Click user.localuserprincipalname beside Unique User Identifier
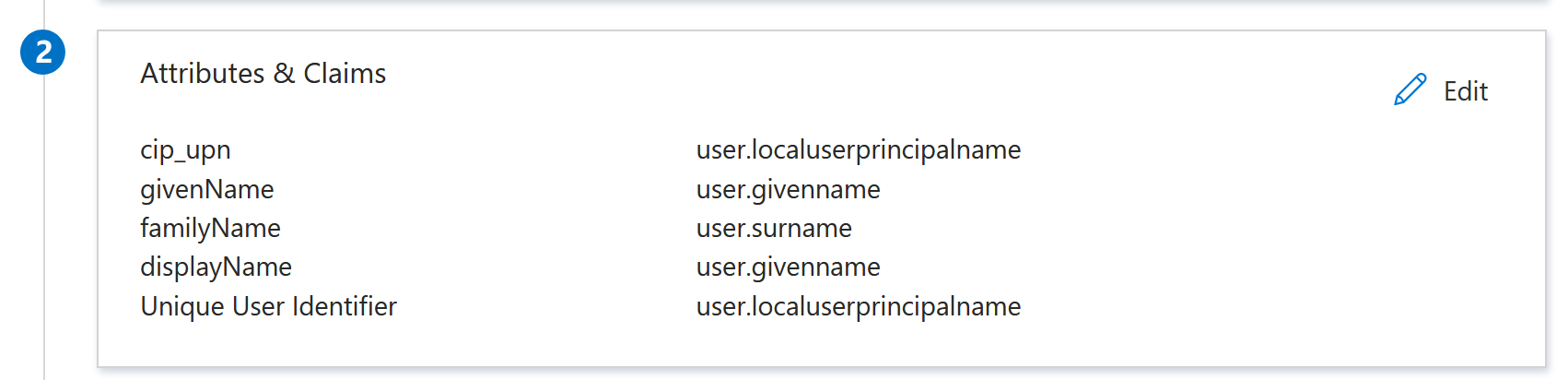 click(858, 306)
